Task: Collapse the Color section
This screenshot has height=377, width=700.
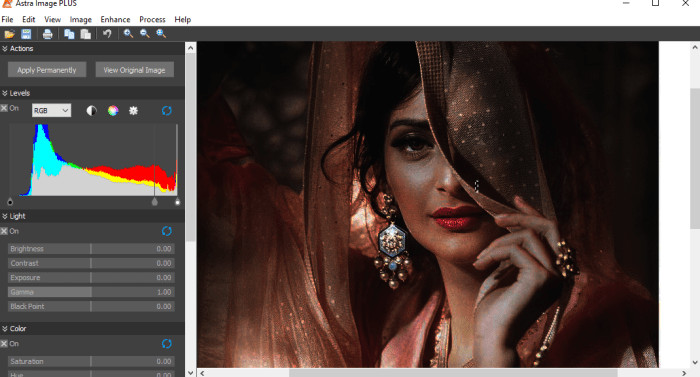Action: click(5, 329)
